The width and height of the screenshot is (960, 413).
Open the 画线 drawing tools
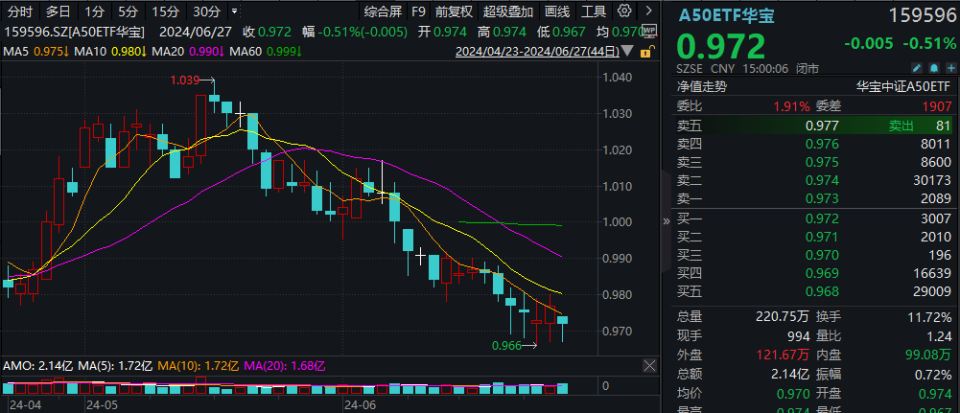coord(557,11)
